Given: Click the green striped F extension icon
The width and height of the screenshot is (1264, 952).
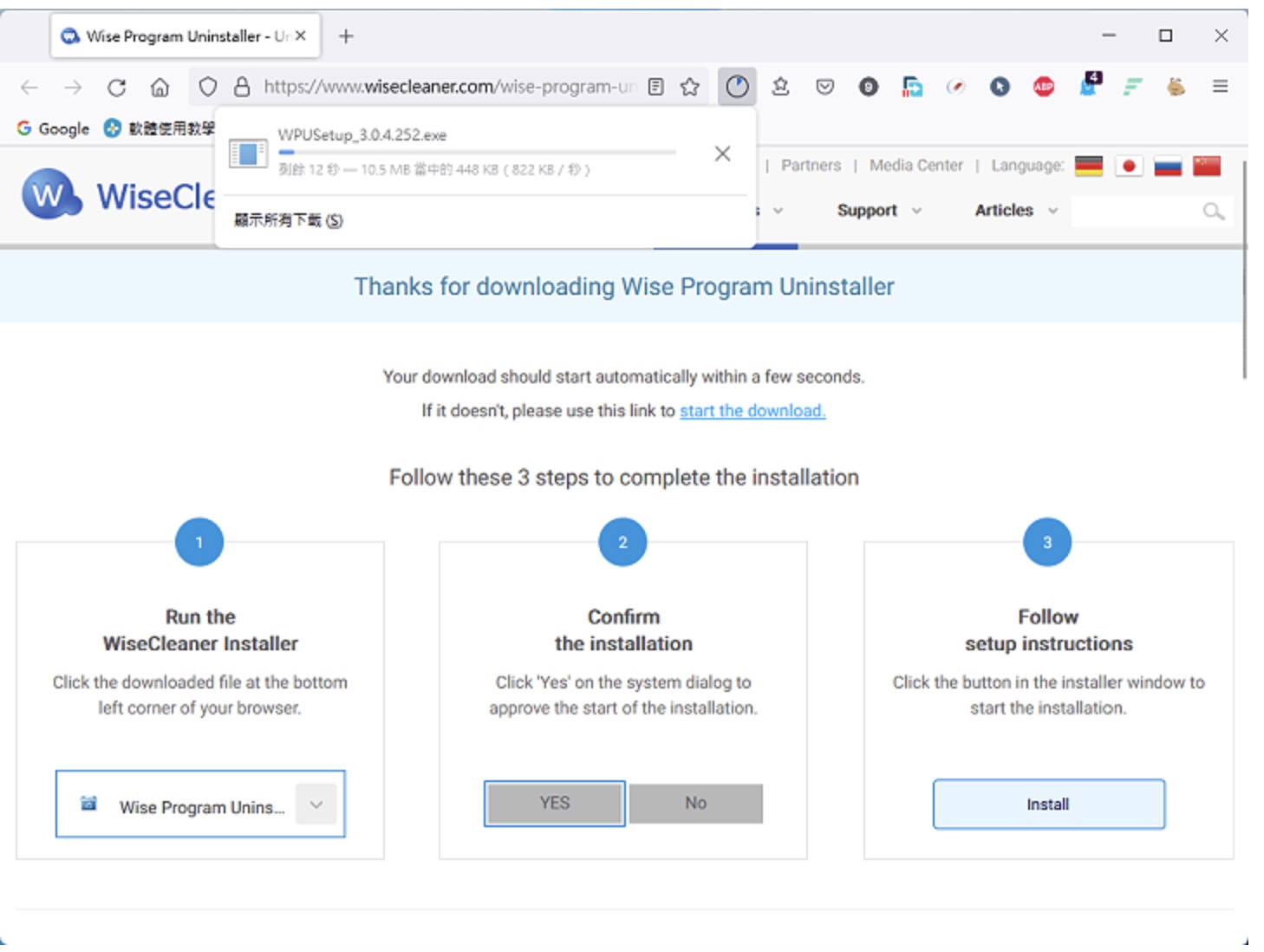Looking at the screenshot, I should coord(1132,87).
